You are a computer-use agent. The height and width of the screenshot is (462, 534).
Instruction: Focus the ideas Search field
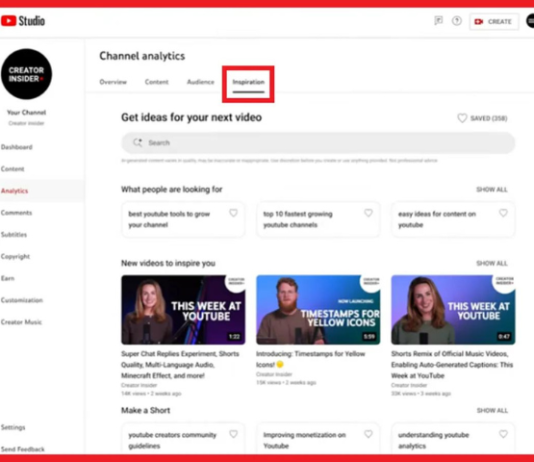click(318, 143)
